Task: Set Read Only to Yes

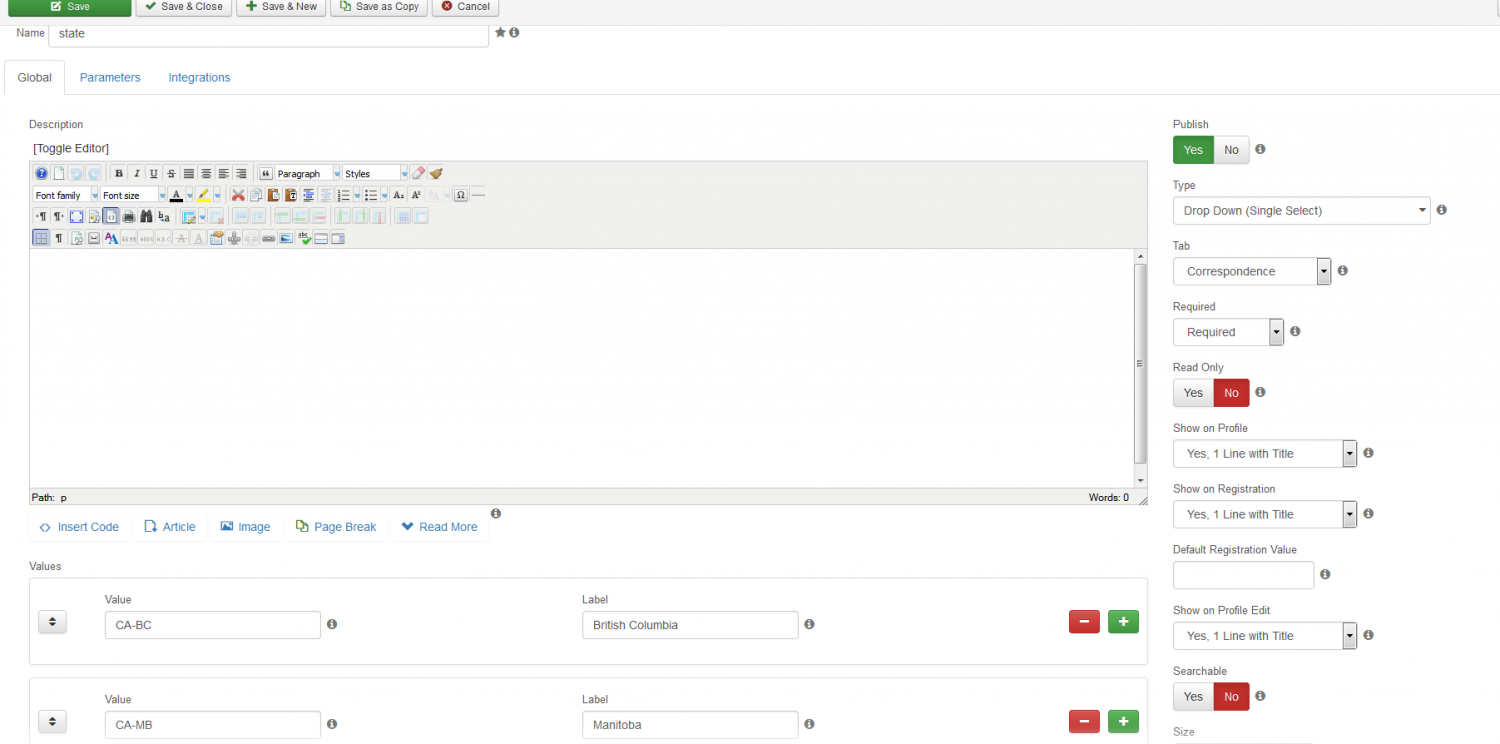Action: [x=1193, y=393]
